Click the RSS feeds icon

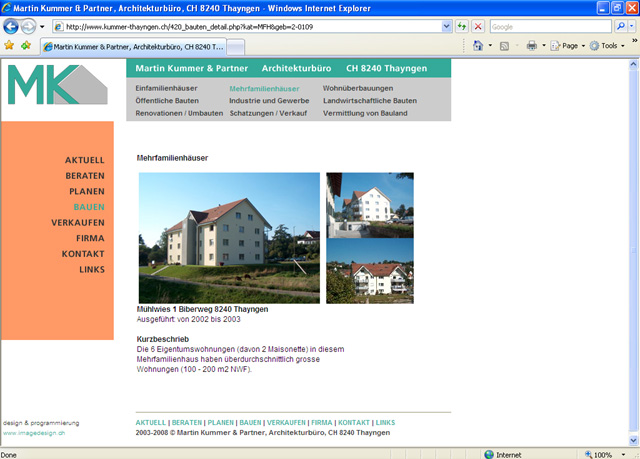tap(505, 46)
